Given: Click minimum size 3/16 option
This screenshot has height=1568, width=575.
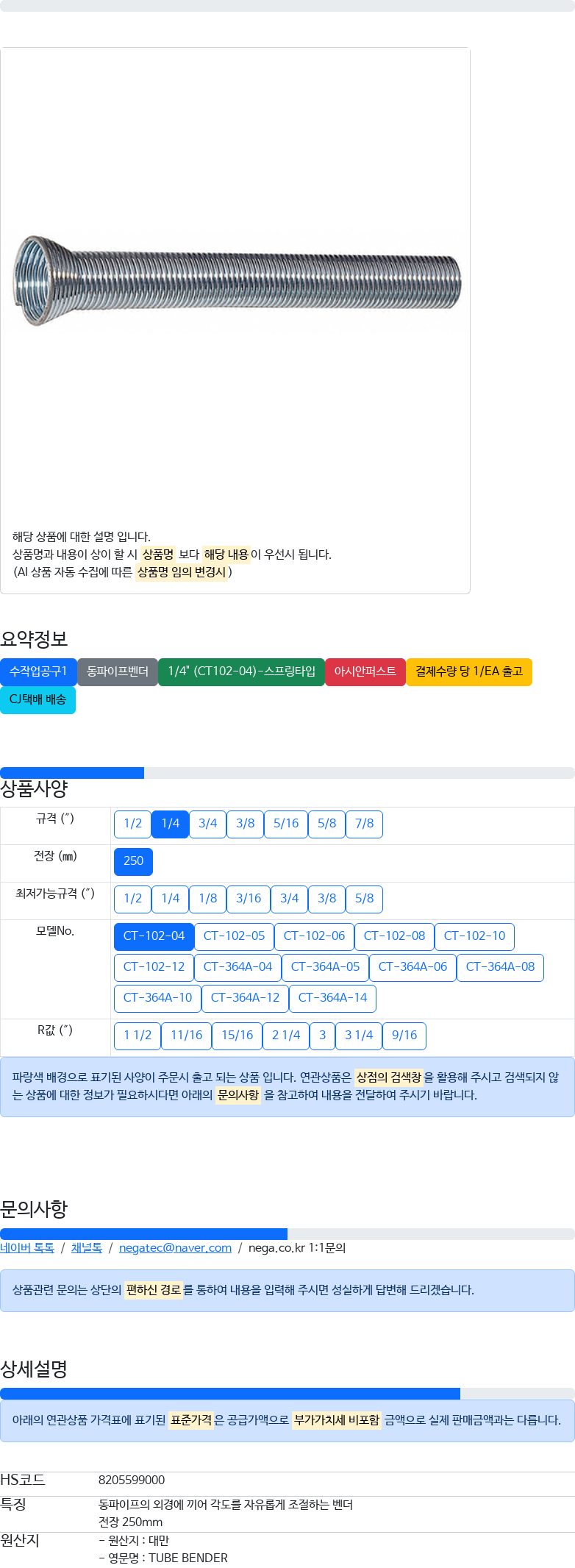Looking at the screenshot, I should pyautogui.click(x=249, y=899).
